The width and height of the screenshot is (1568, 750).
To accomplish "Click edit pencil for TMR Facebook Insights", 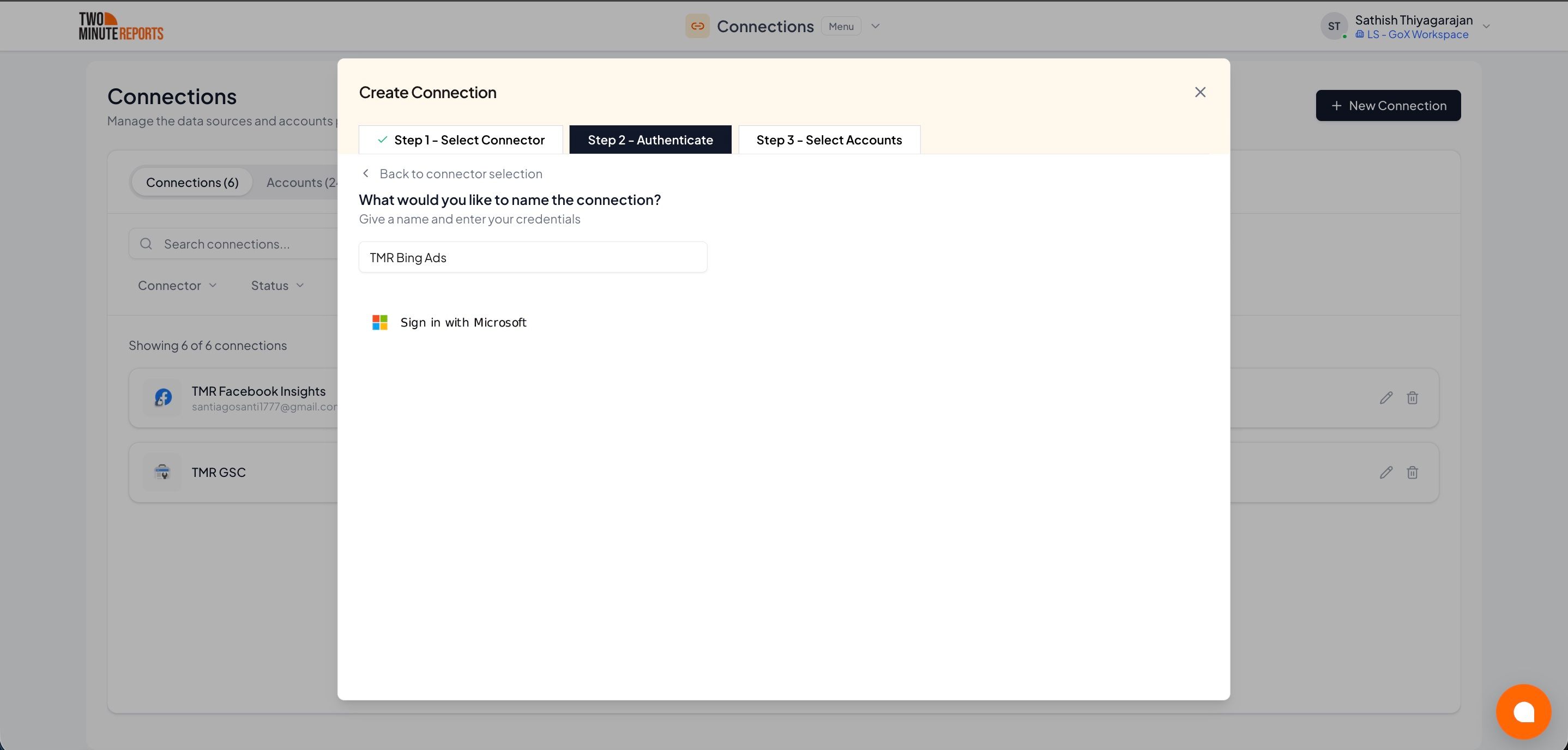I will 1386,398.
